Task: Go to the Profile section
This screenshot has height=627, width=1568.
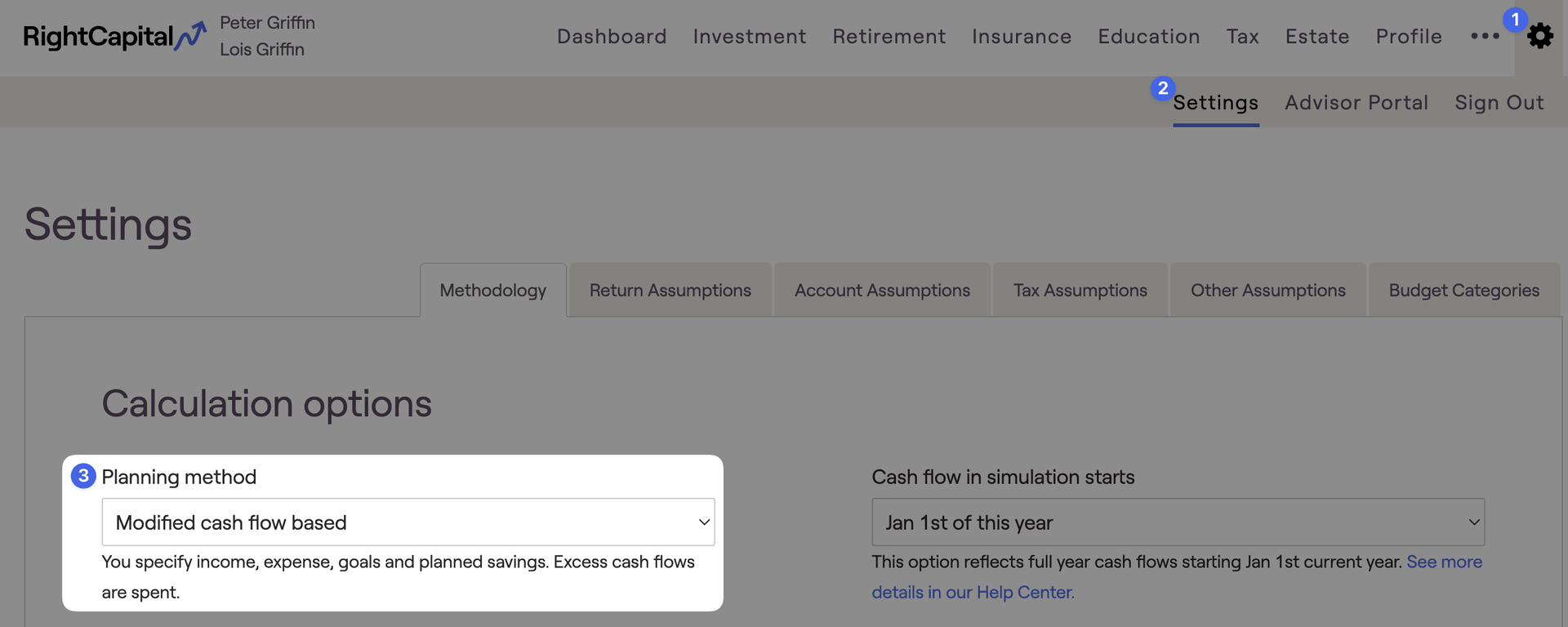Action: (x=1409, y=36)
